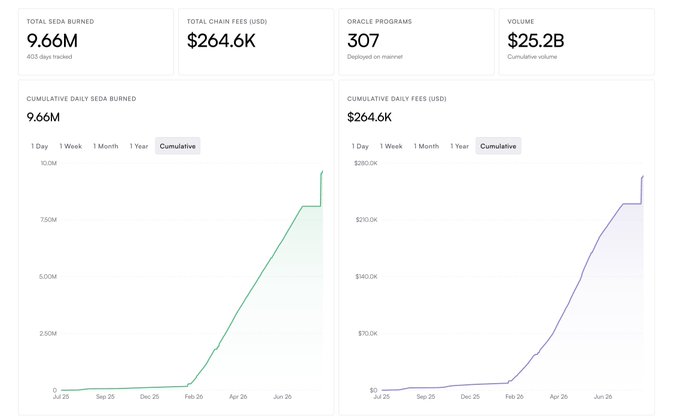This screenshot has height=419, width=680.
Task: Click the $25.2B volume value
Action: tap(536, 41)
